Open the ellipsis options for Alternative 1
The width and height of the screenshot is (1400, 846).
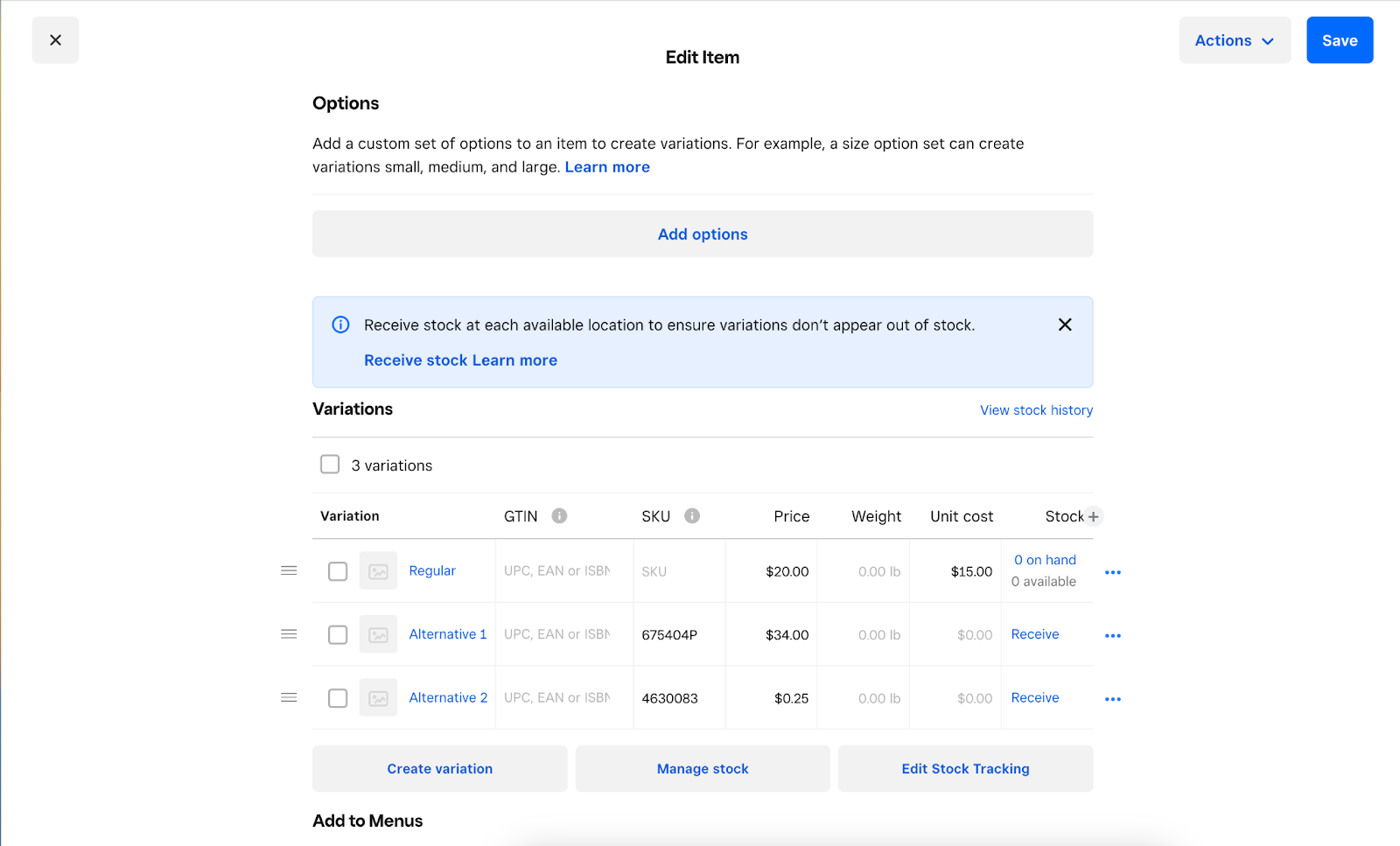(1112, 635)
